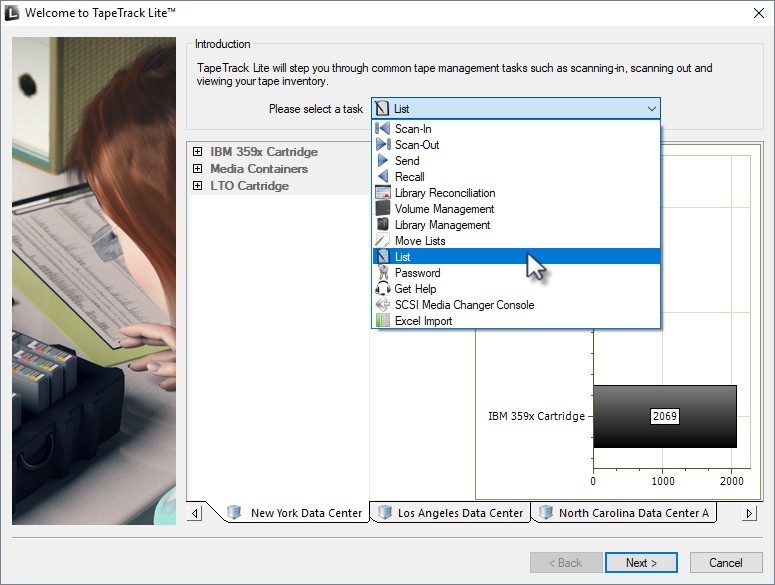Open SCSI Media Changer Console option
775x585 pixels.
click(516, 304)
